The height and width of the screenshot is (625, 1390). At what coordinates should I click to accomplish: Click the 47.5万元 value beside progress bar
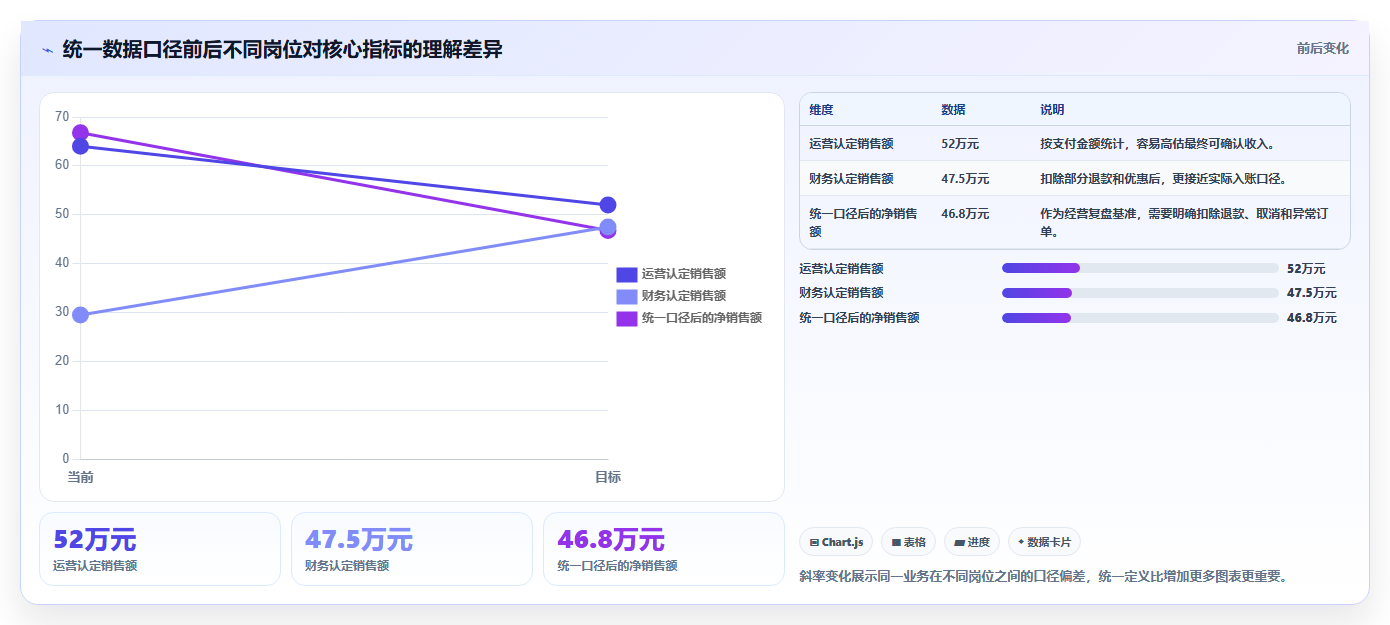(1312, 293)
